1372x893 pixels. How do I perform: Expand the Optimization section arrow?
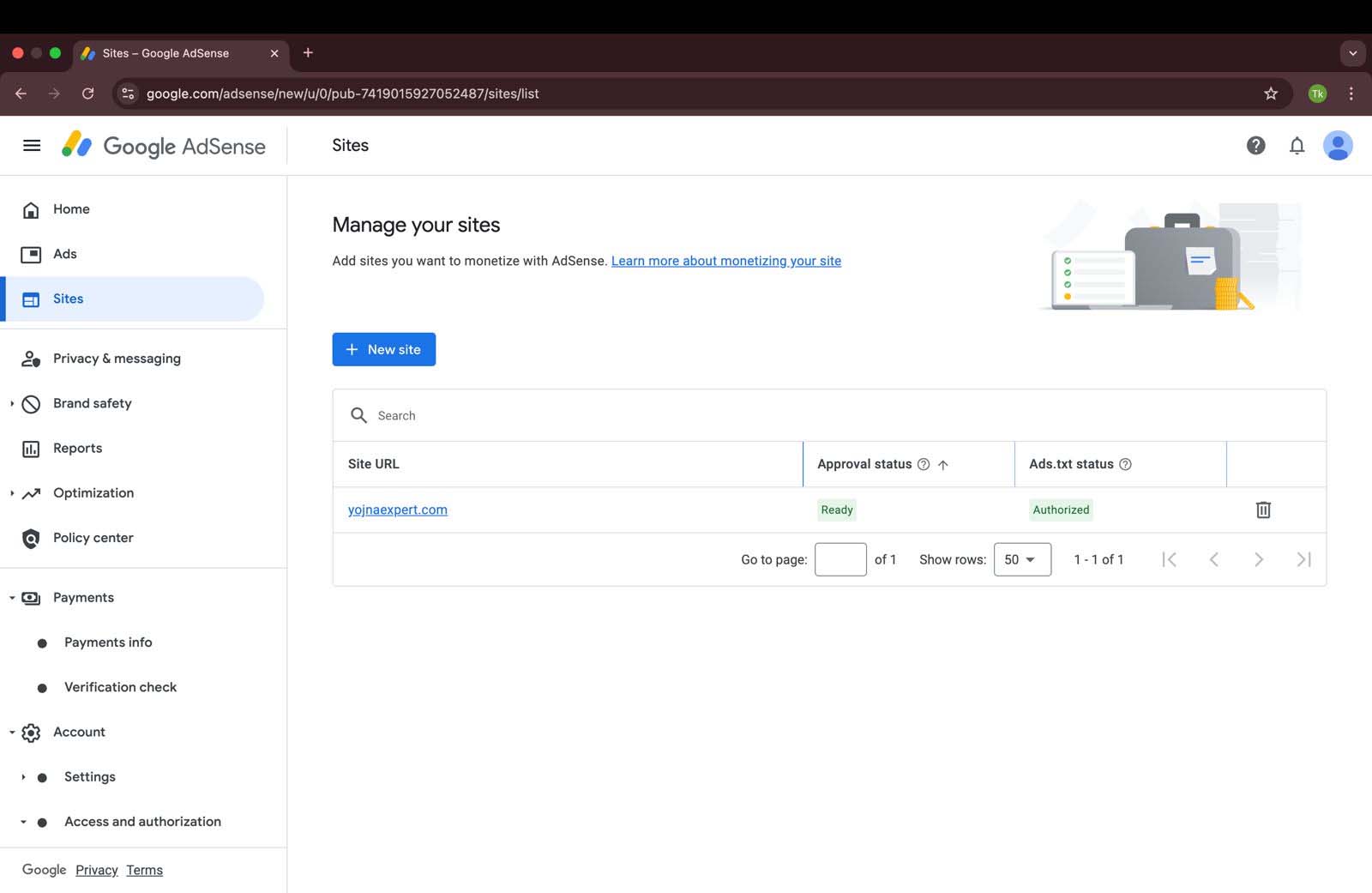click(x=12, y=493)
